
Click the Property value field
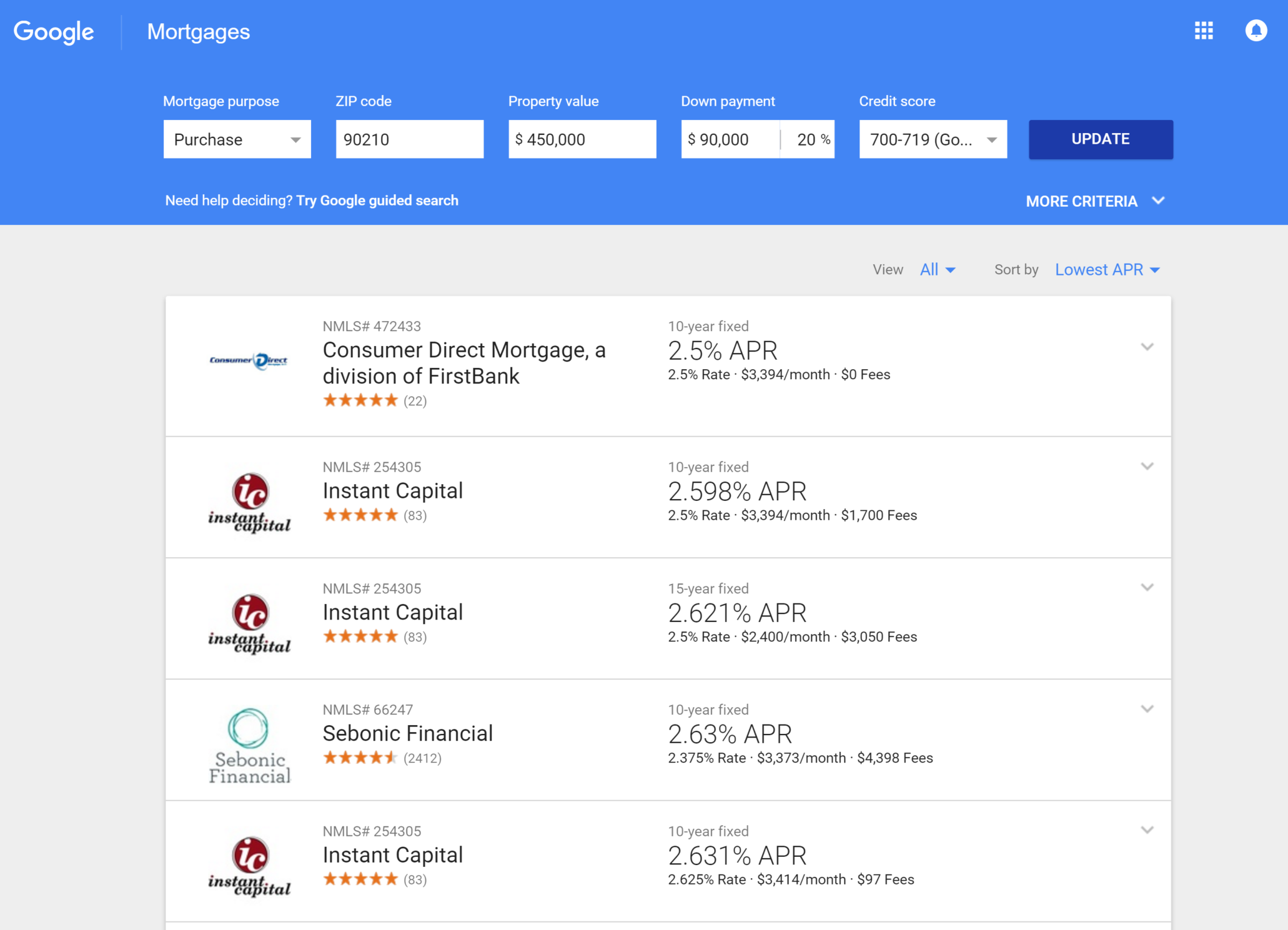click(x=582, y=139)
